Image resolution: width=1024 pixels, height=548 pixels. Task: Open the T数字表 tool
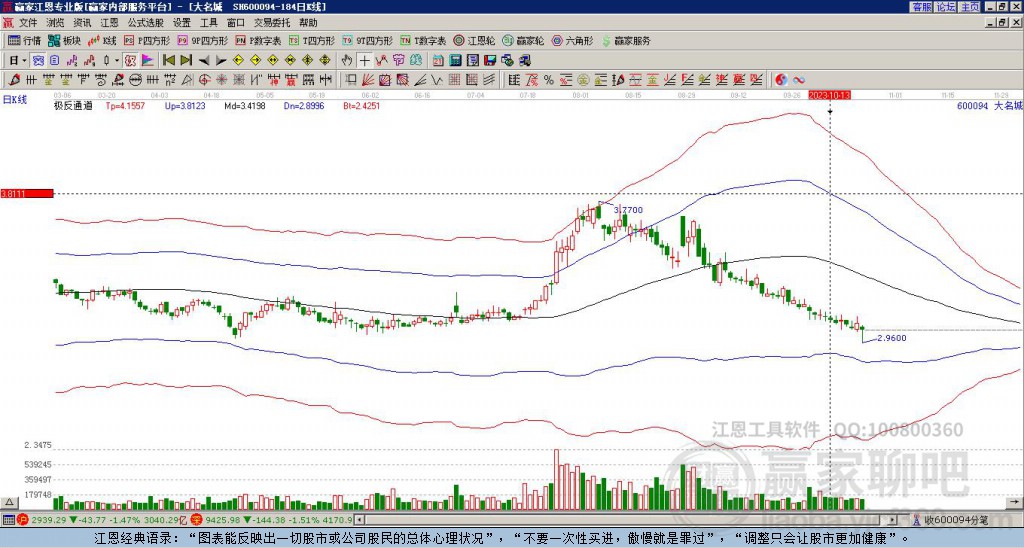click(423, 40)
